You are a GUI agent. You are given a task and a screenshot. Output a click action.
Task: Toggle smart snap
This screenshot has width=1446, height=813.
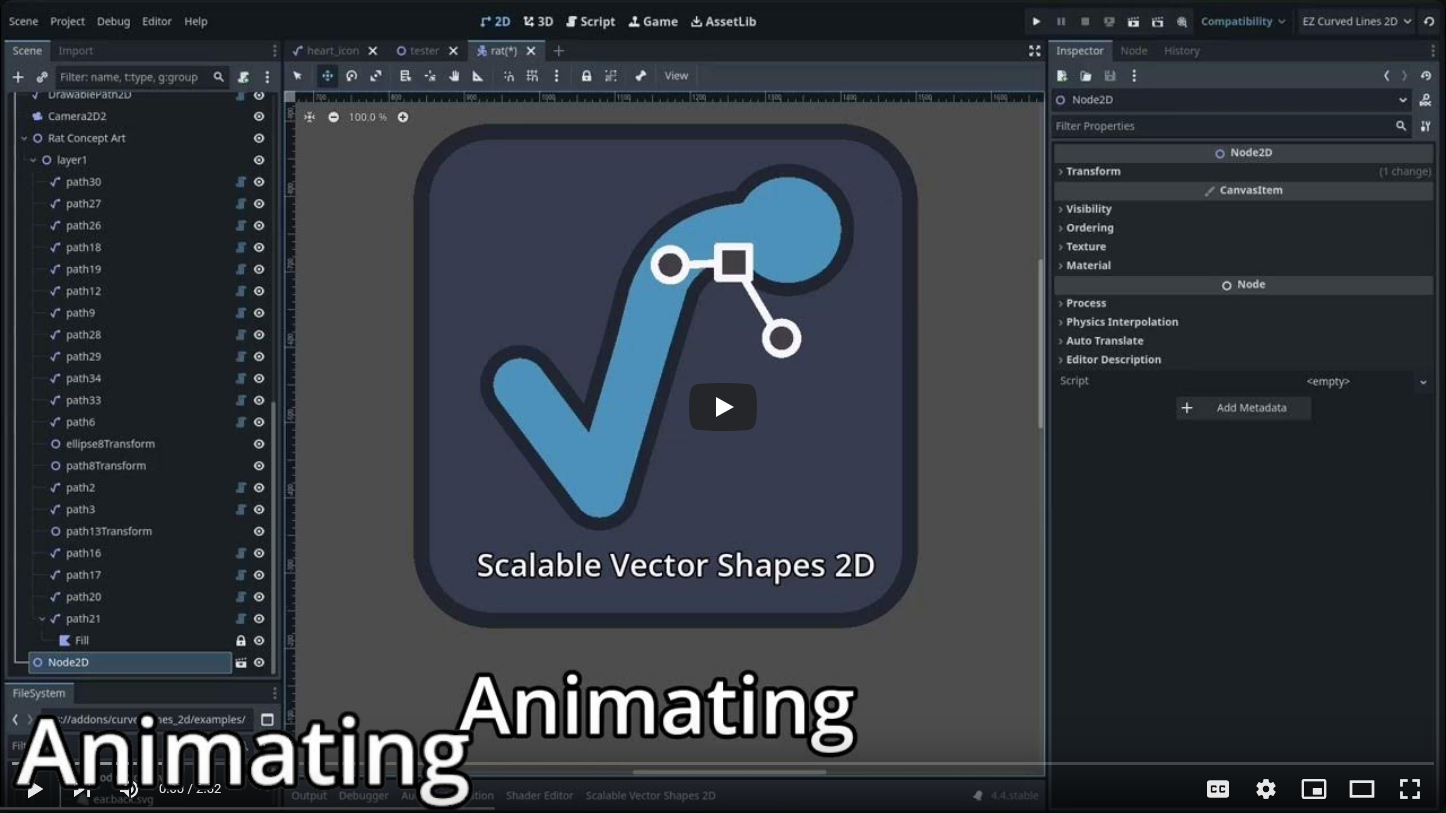(x=508, y=76)
